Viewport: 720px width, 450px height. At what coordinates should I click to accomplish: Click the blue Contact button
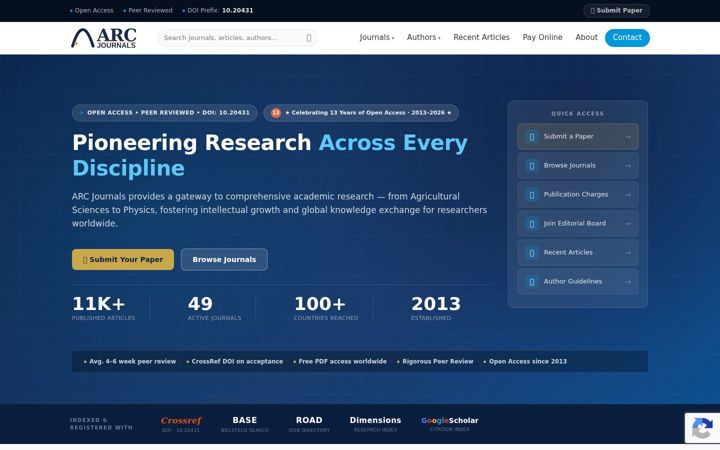(x=627, y=38)
